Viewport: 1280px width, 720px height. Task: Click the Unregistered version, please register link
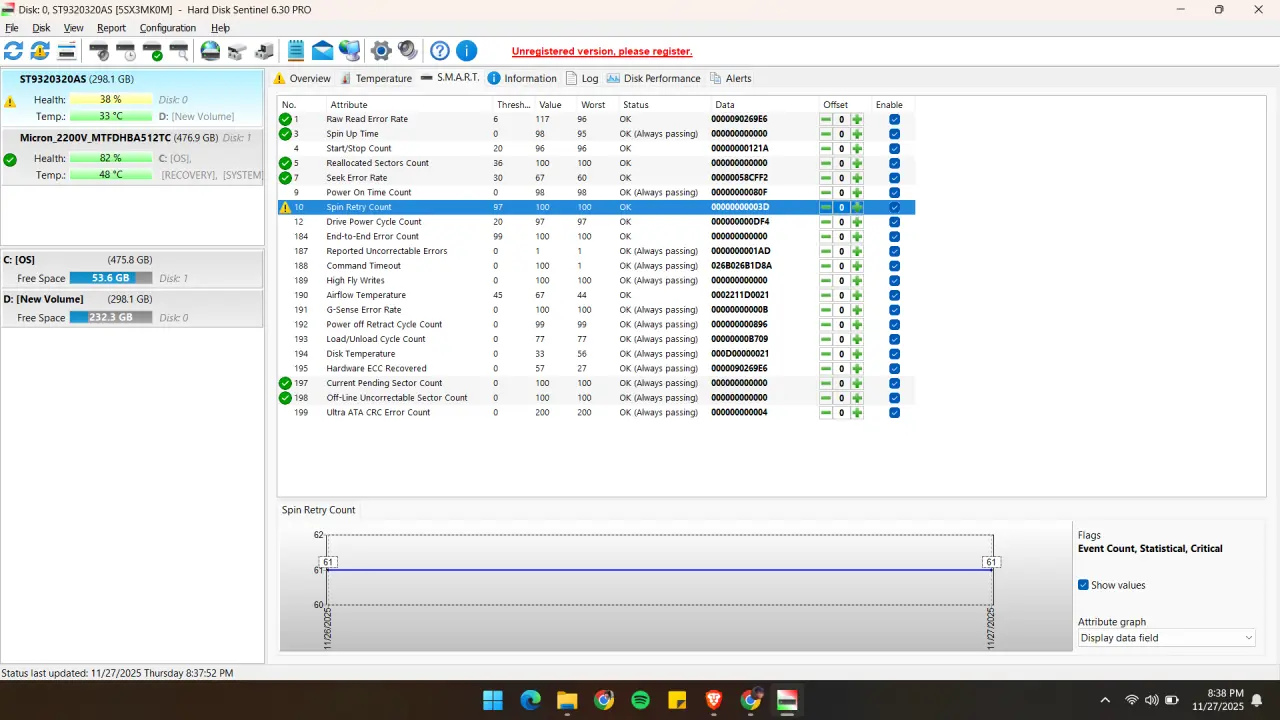602,52
